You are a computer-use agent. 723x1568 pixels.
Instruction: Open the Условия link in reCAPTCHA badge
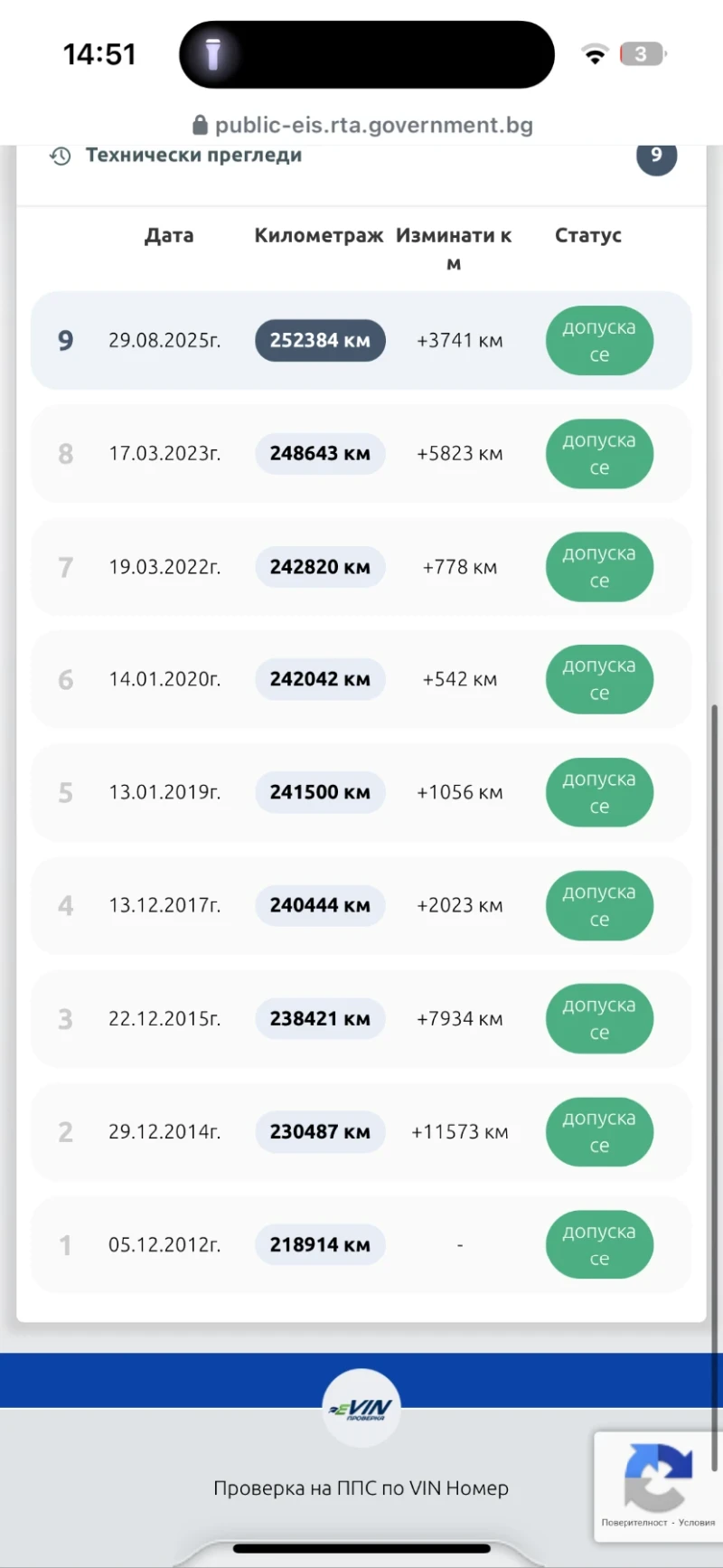pyautogui.click(x=697, y=1523)
